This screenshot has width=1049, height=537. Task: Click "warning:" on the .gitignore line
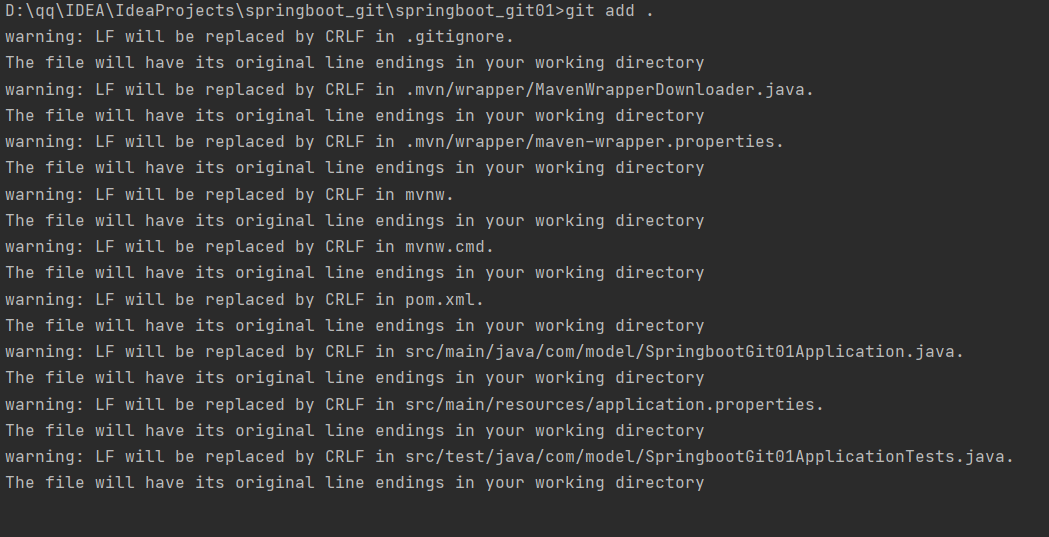[45, 37]
